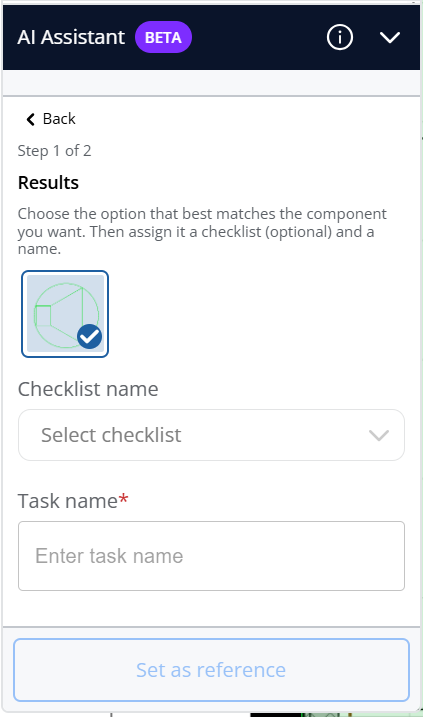Collapse the AI Assistant panel with header chevron
This screenshot has width=423, height=717.
click(390, 37)
